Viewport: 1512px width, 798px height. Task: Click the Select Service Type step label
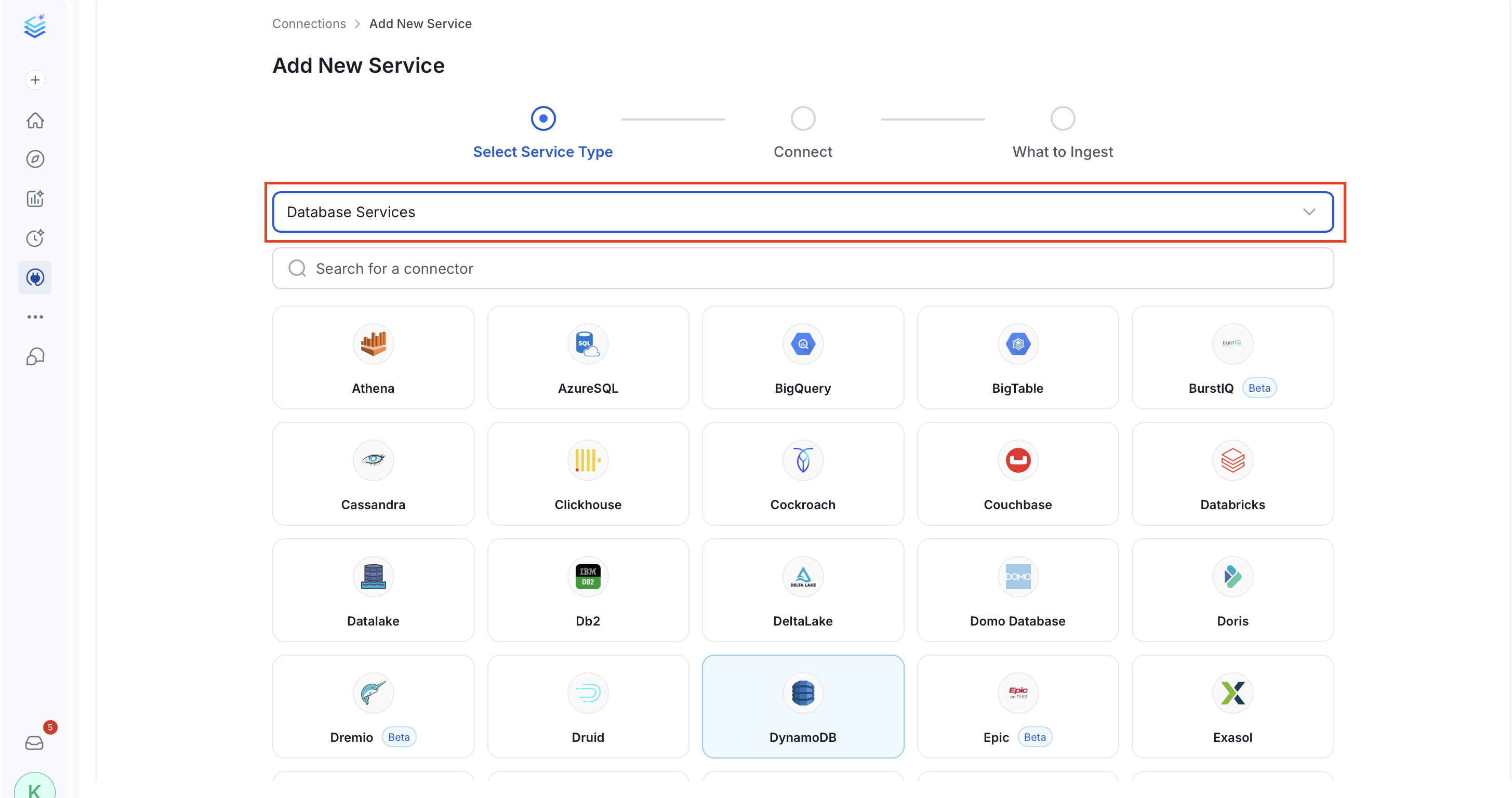[543, 152]
